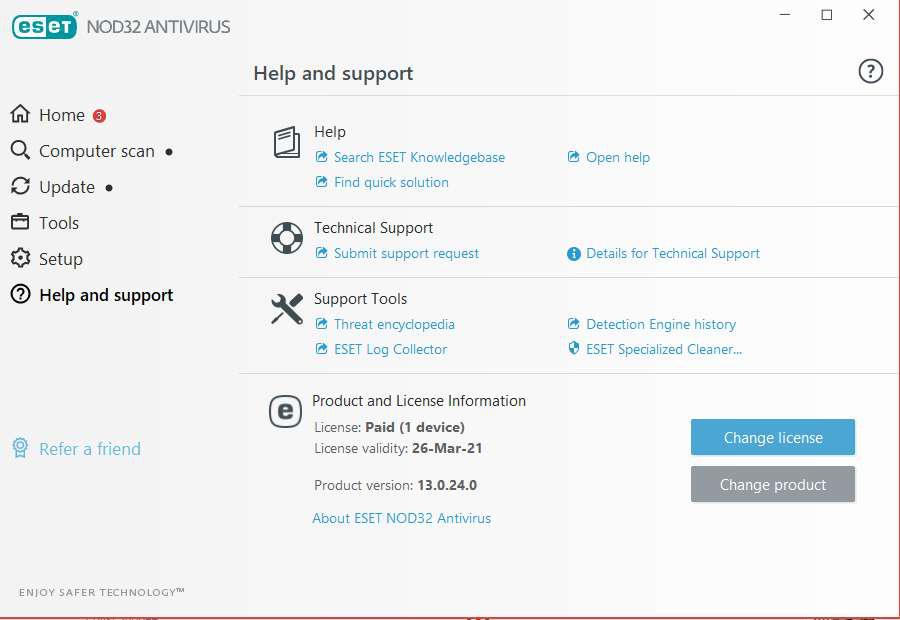
Task: Click external icon beside ESET Log Collector
Action: click(x=321, y=349)
